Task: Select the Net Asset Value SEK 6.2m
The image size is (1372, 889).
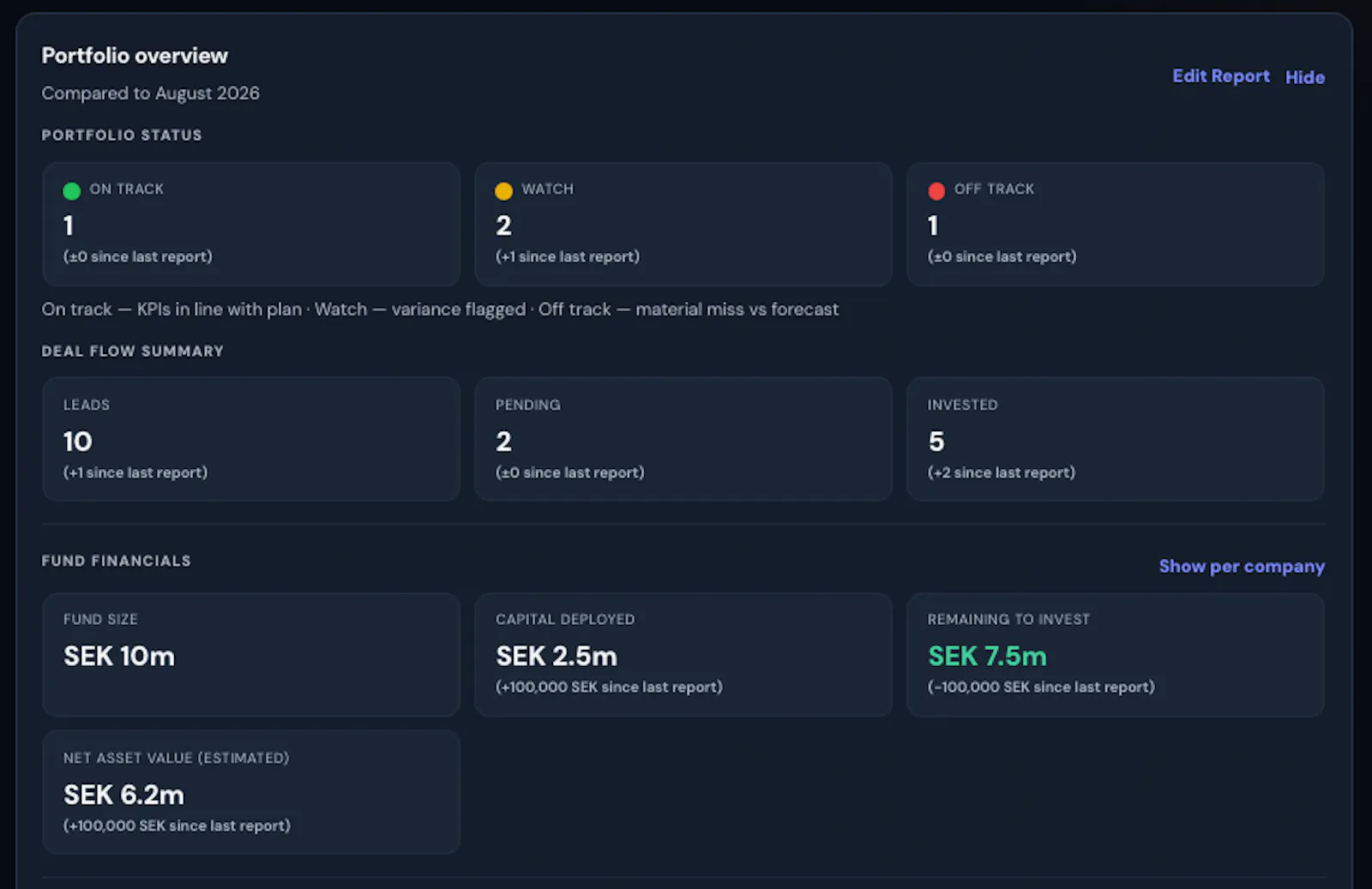Action: pyautogui.click(x=123, y=795)
